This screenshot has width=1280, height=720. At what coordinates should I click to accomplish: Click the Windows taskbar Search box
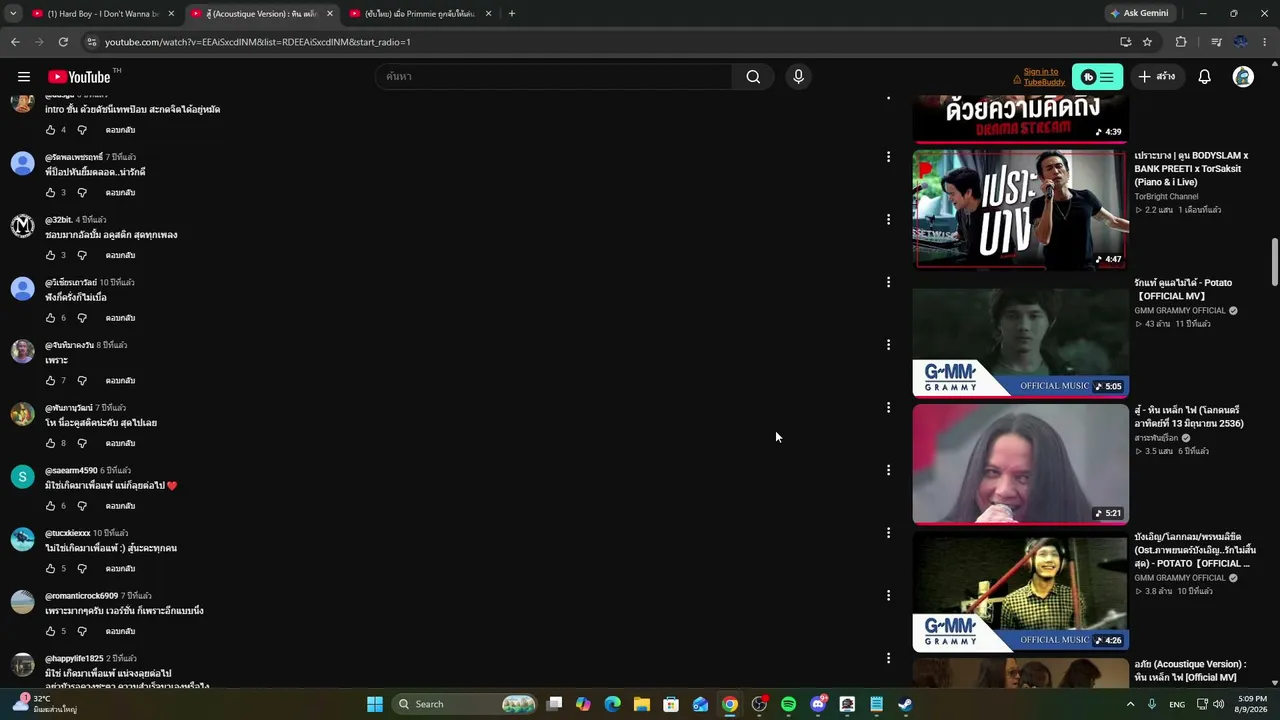point(468,704)
